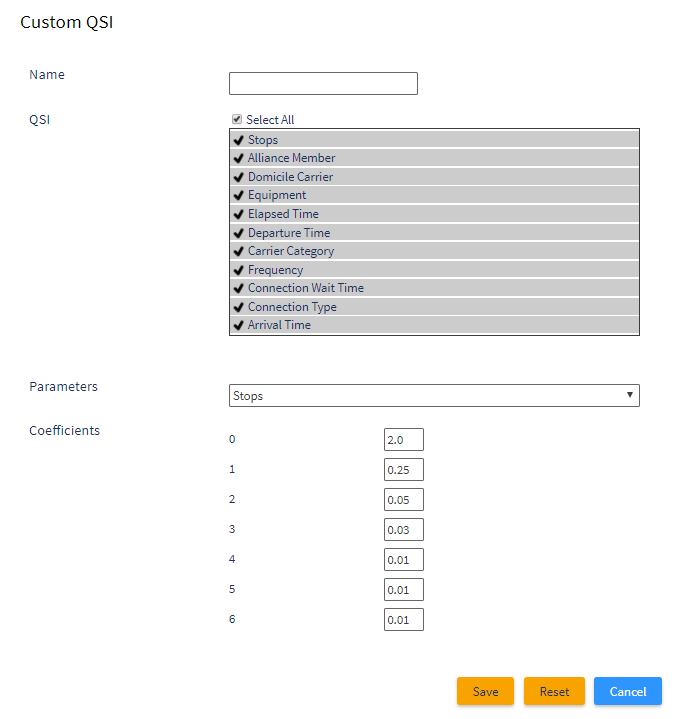Viewport: 700px width, 719px height.
Task: Focus the Name text field
Action: point(323,83)
